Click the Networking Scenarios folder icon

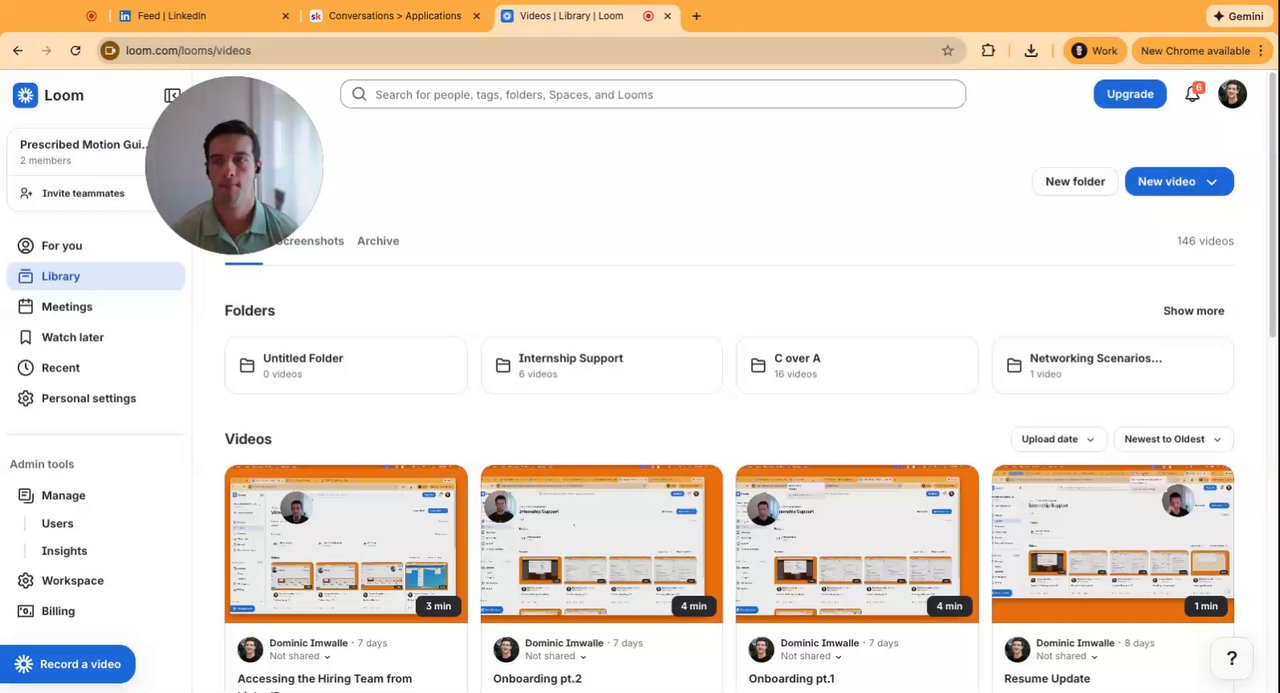tap(1014, 365)
